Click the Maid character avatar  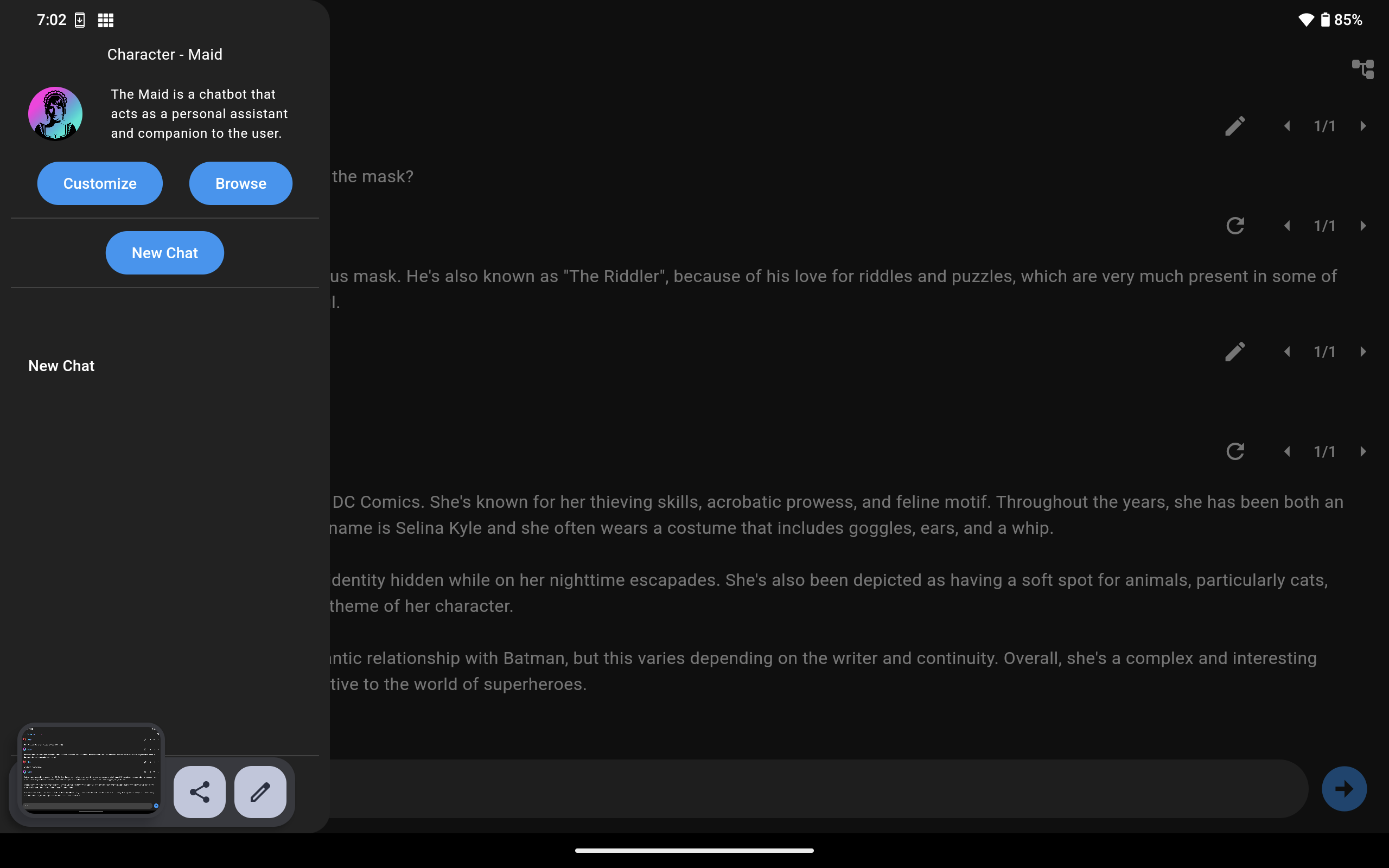55,114
